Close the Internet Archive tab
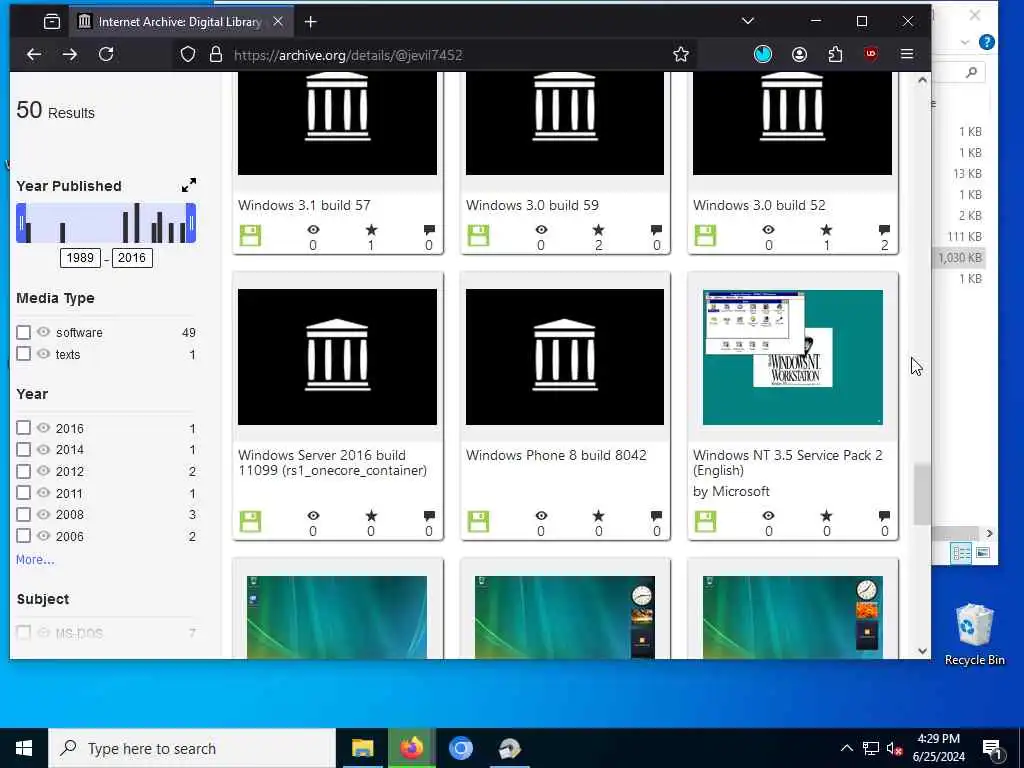Image resolution: width=1024 pixels, height=768 pixels. [x=278, y=22]
